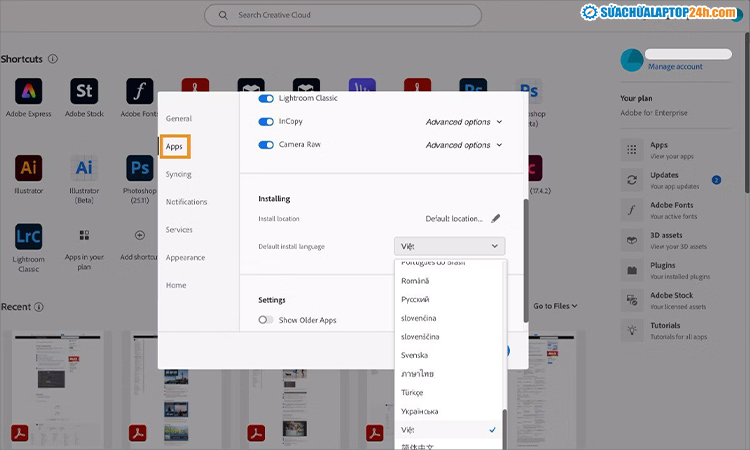This screenshot has height=450, width=750.
Task: Open the Notifications preferences tab
Action: (x=186, y=202)
